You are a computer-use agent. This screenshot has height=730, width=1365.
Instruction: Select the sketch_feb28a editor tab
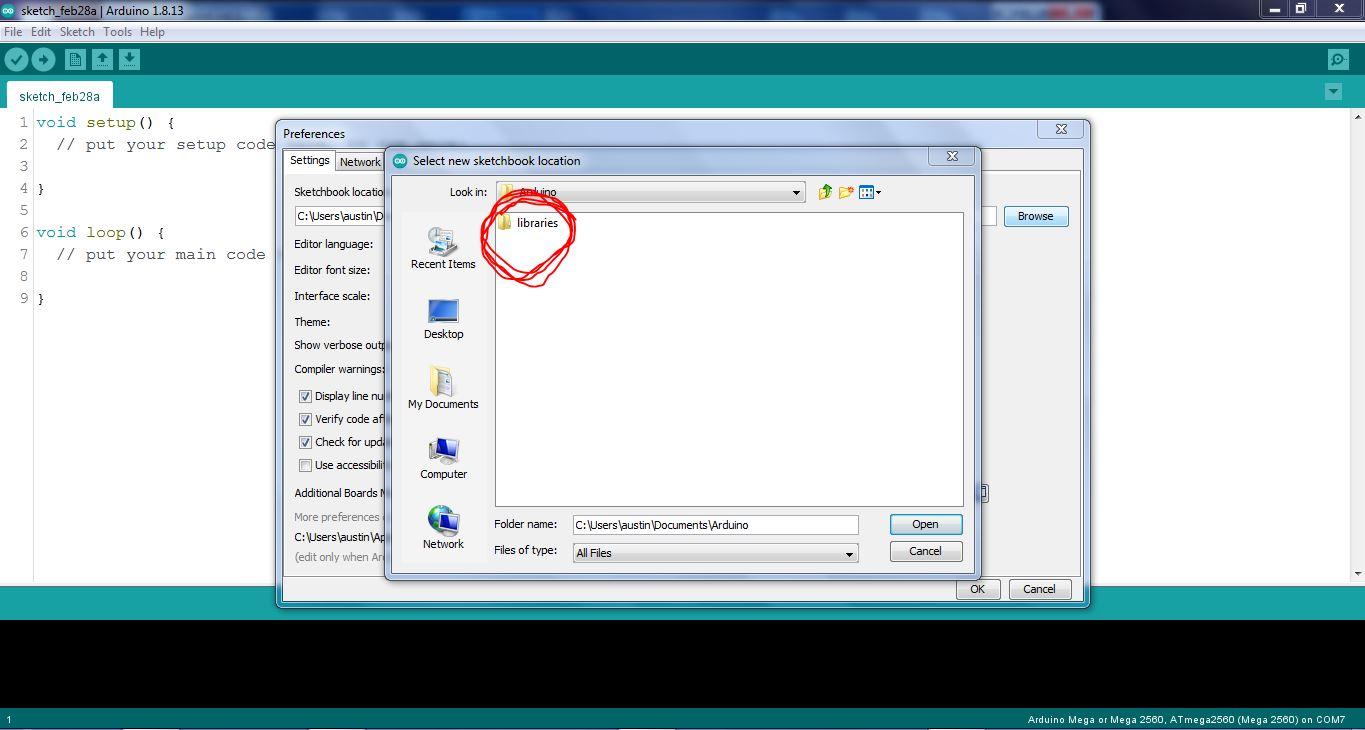[x=60, y=96]
